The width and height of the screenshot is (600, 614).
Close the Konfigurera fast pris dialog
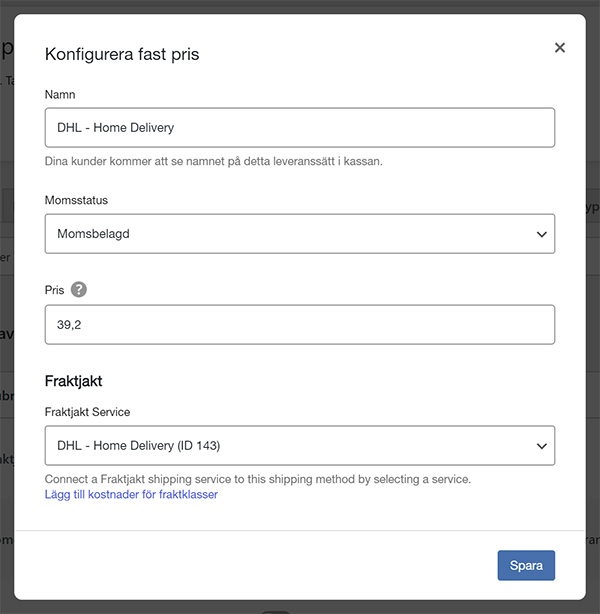560,48
